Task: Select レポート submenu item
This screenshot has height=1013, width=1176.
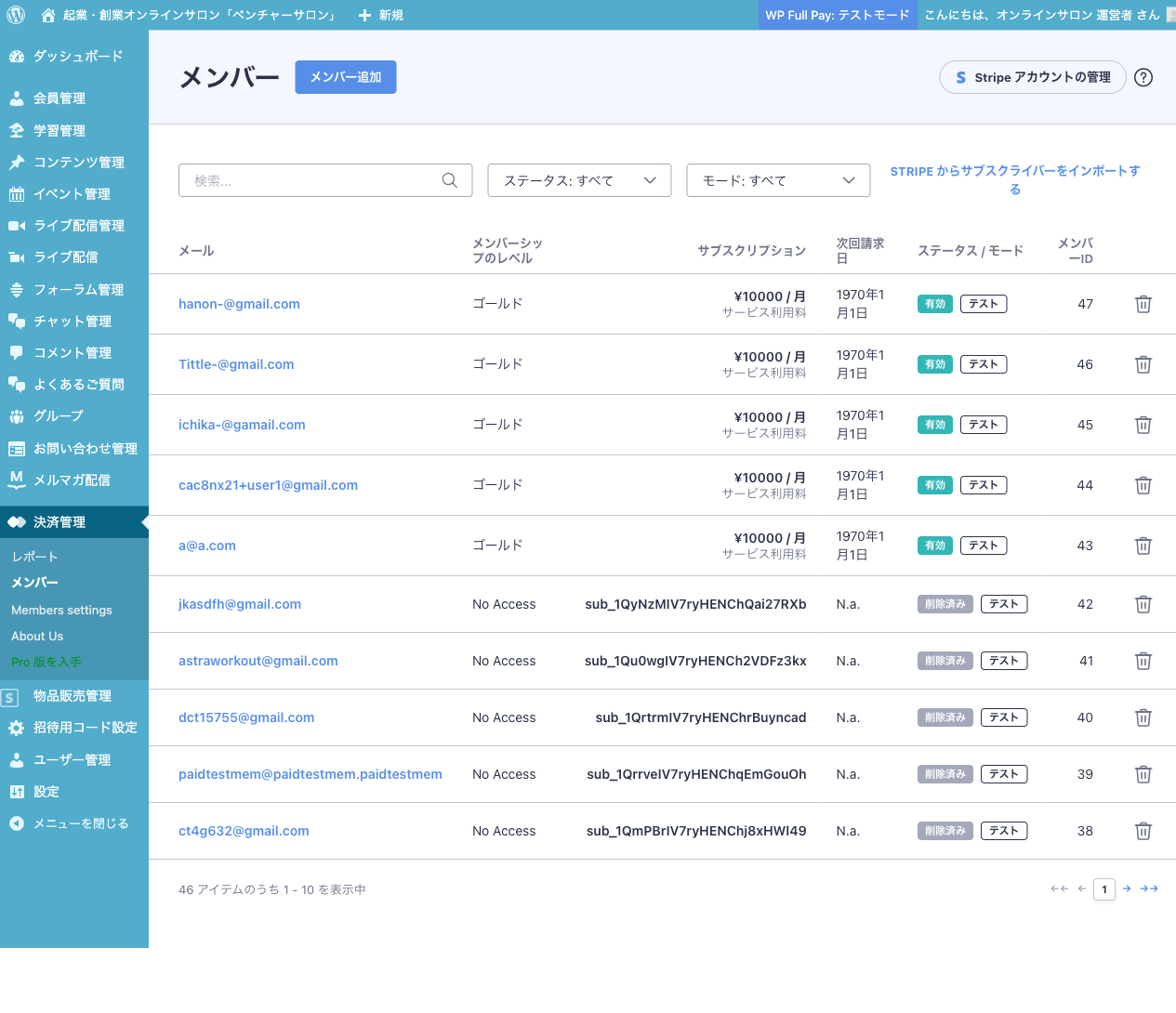Action: tap(34, 557)
